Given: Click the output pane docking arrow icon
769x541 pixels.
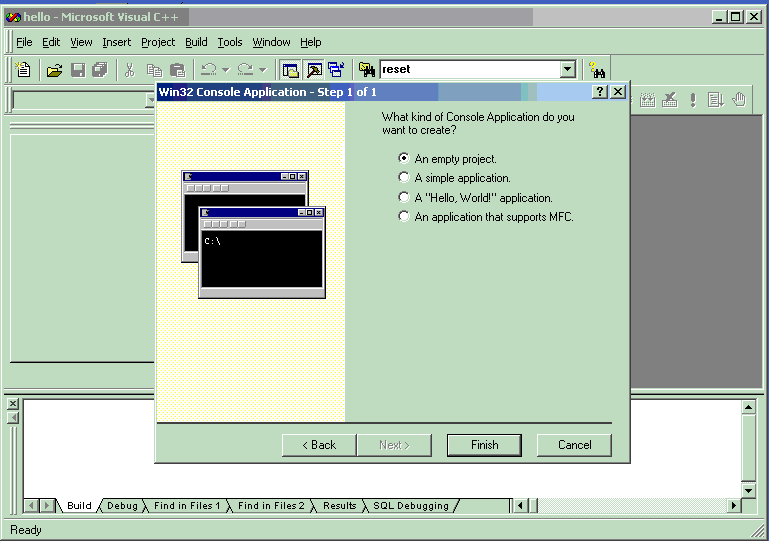Looking at the screenshot, I should 13,418.
